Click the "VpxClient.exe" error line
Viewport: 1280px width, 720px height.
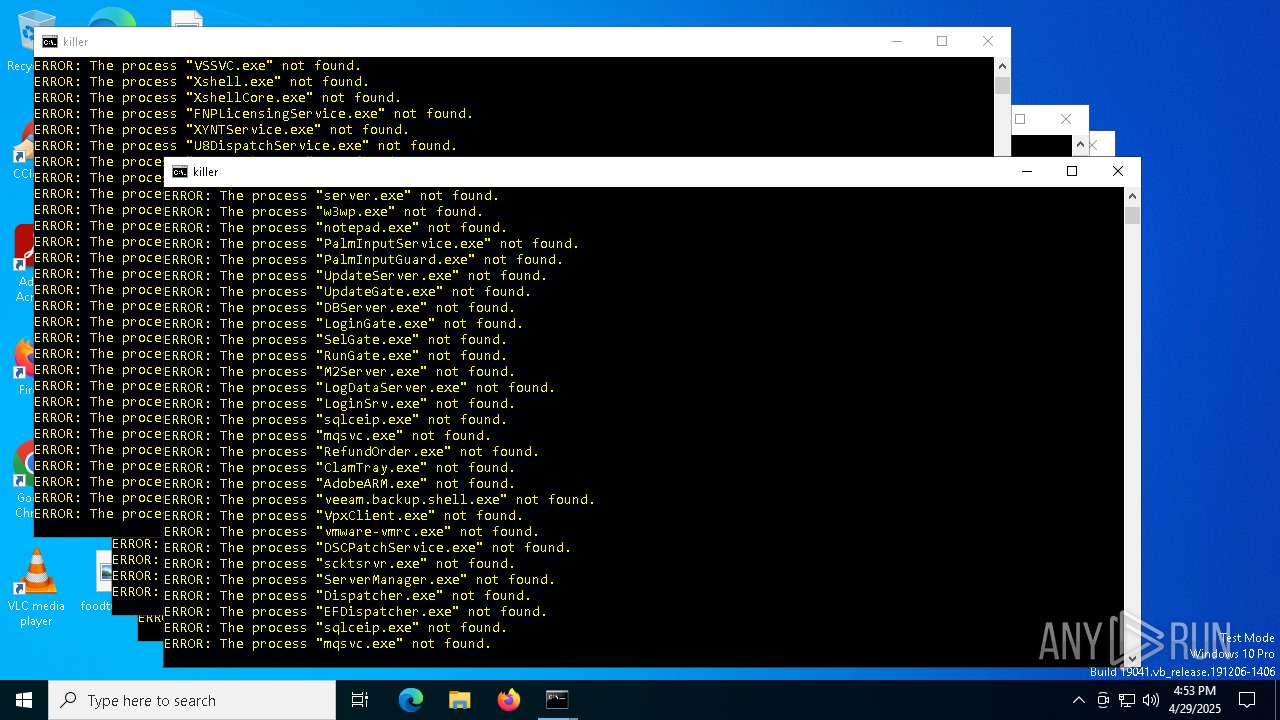coord(344,516)
